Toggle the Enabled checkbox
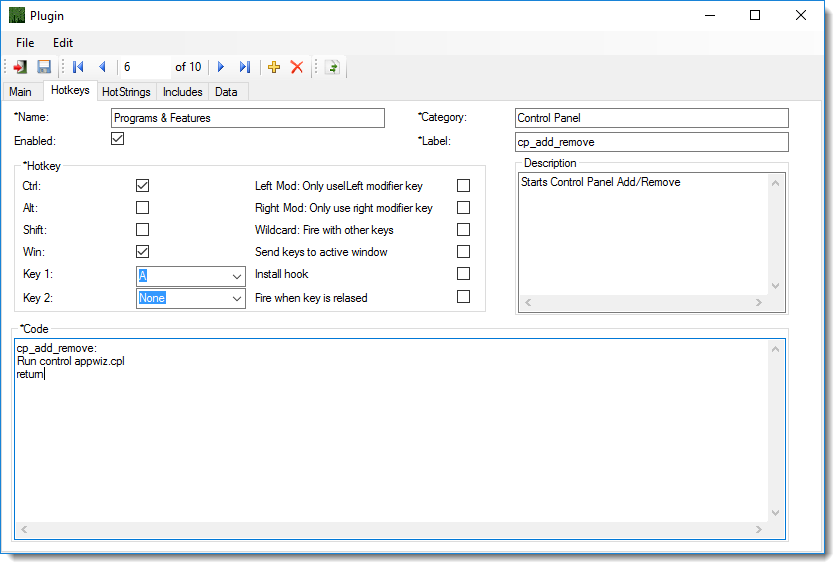This screenshot has width=840, height=569. (117, 139)
